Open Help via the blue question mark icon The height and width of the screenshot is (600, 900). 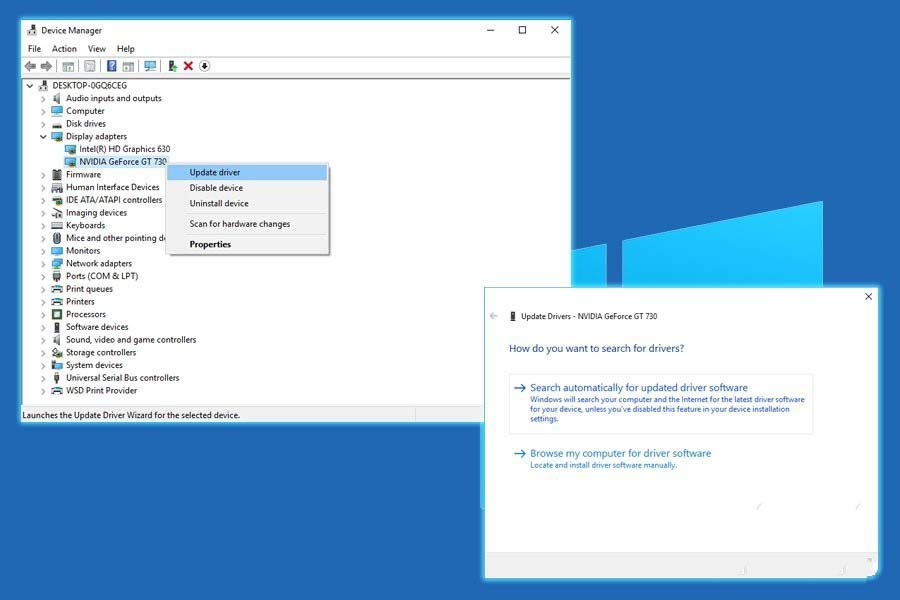(x=112, y=66)
